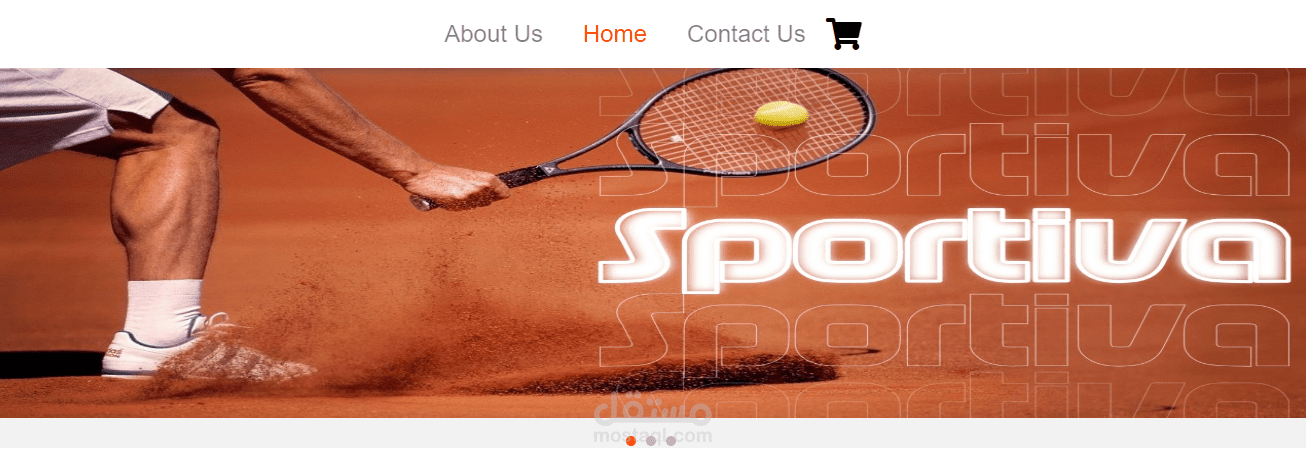Open the Contact Us page
Image resolution: width=1306 pixels, height=455 pixels.
[x=746, y=34]
